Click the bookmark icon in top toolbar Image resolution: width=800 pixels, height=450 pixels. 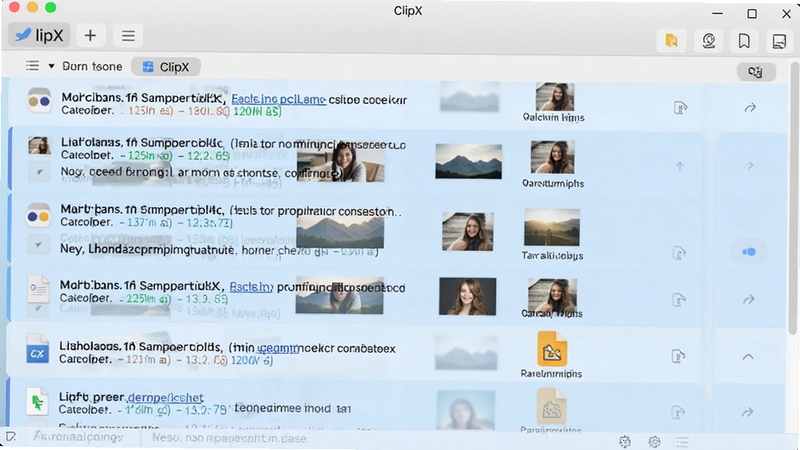coord(744,40)
